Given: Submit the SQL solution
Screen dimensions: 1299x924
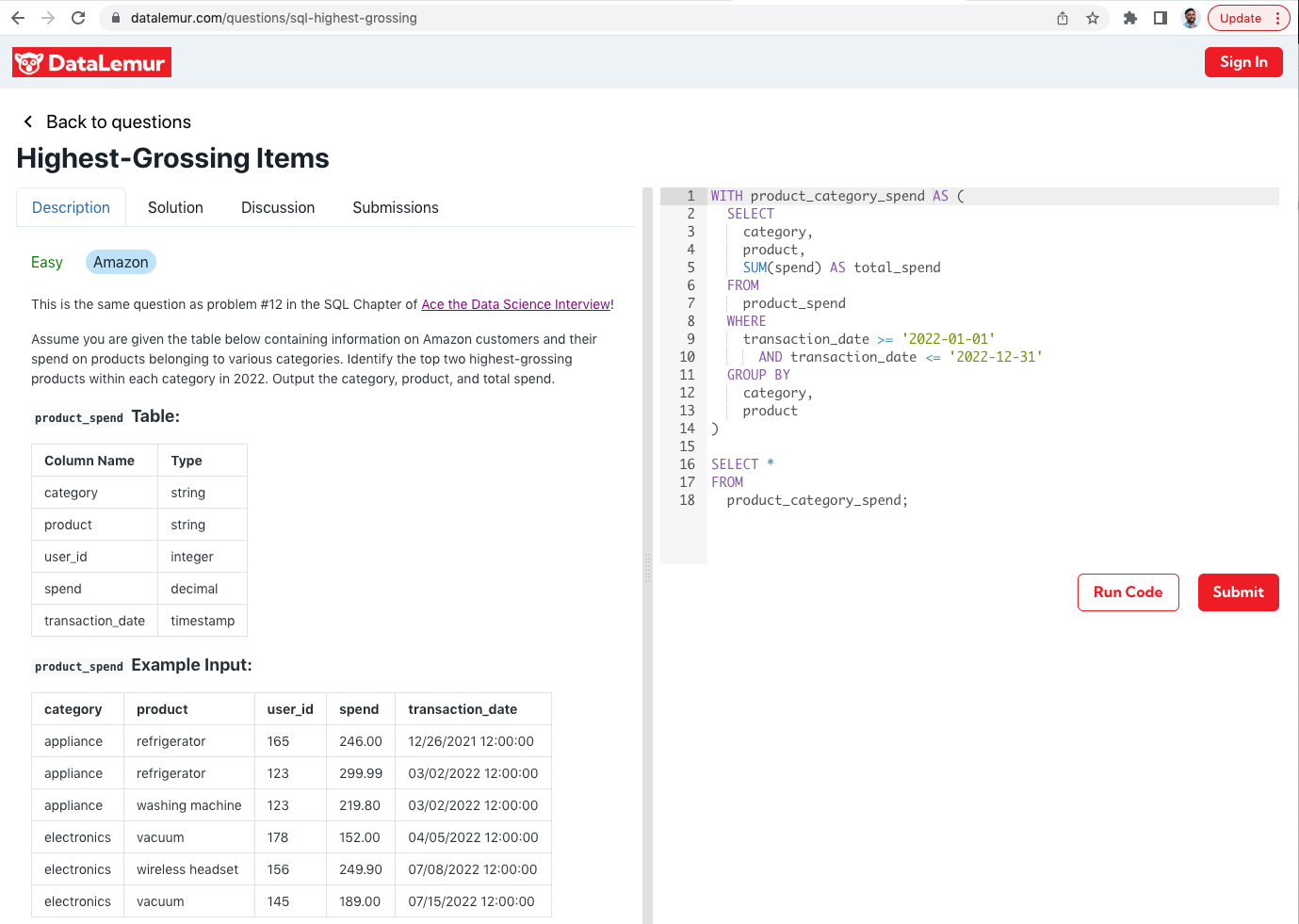Looking at the screenshot, I should click(x=1239, y=592).
